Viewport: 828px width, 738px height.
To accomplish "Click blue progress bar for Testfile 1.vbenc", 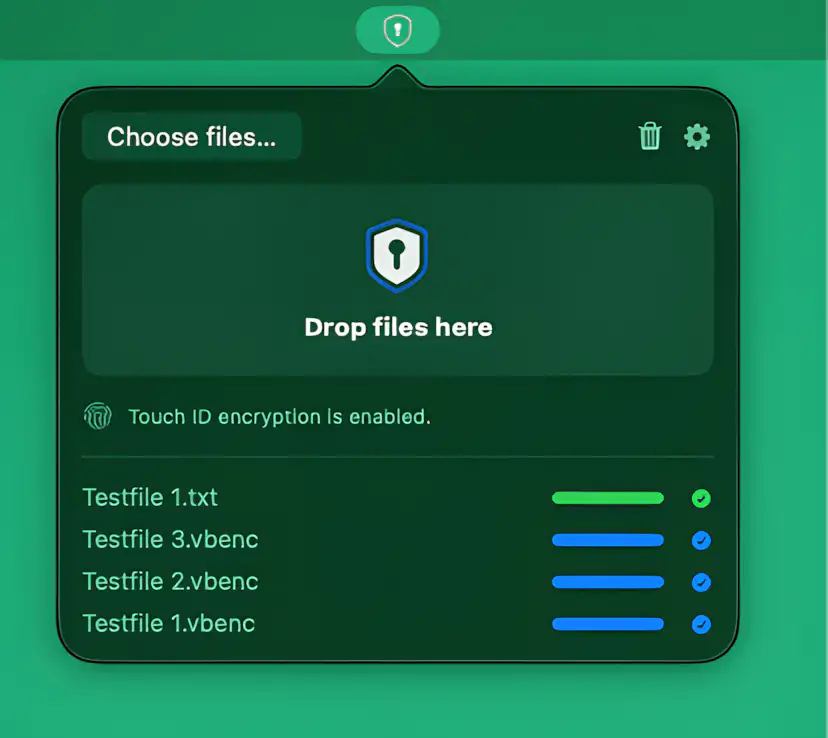I will click(x=608, y=624).
